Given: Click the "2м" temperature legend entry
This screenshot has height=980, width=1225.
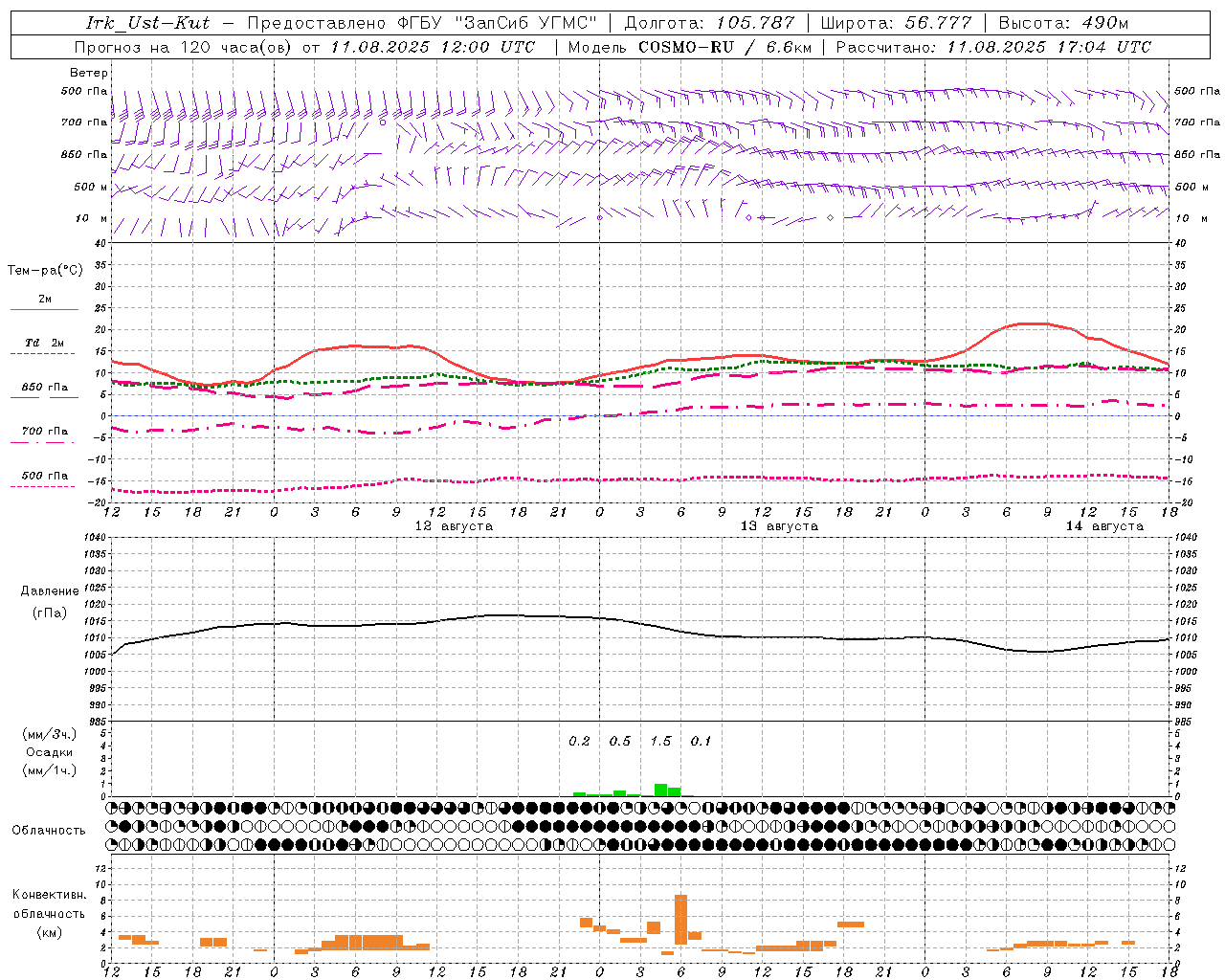Looking at the screenshot, I should pos(45,300).
